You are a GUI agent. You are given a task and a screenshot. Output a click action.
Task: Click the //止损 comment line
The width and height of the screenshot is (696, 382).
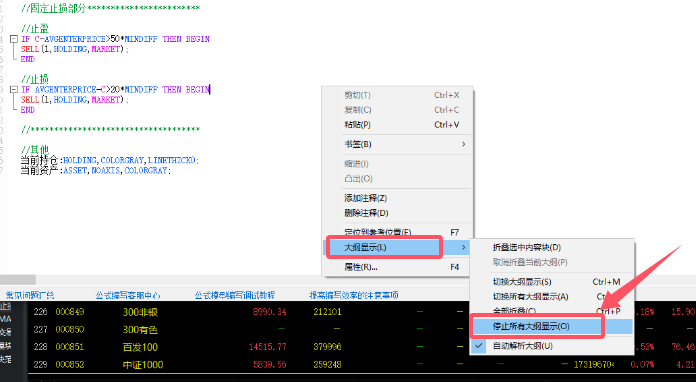35,79
